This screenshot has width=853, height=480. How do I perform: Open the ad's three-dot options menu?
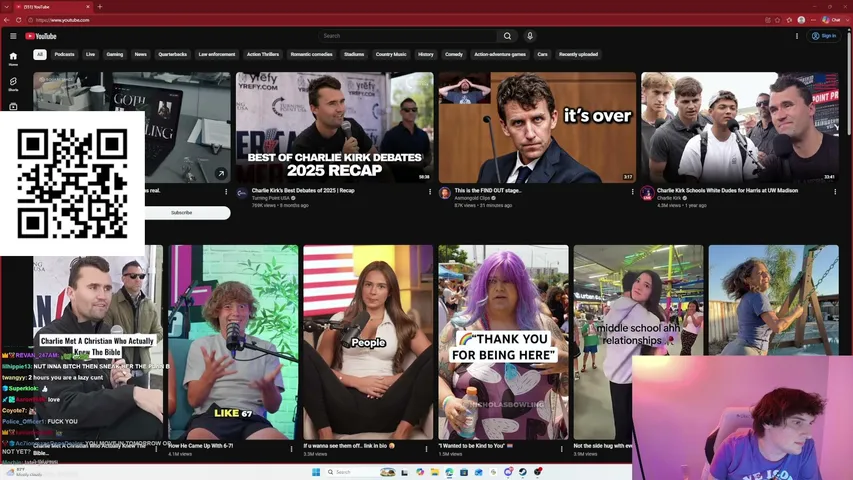click(x=226, y=192)
